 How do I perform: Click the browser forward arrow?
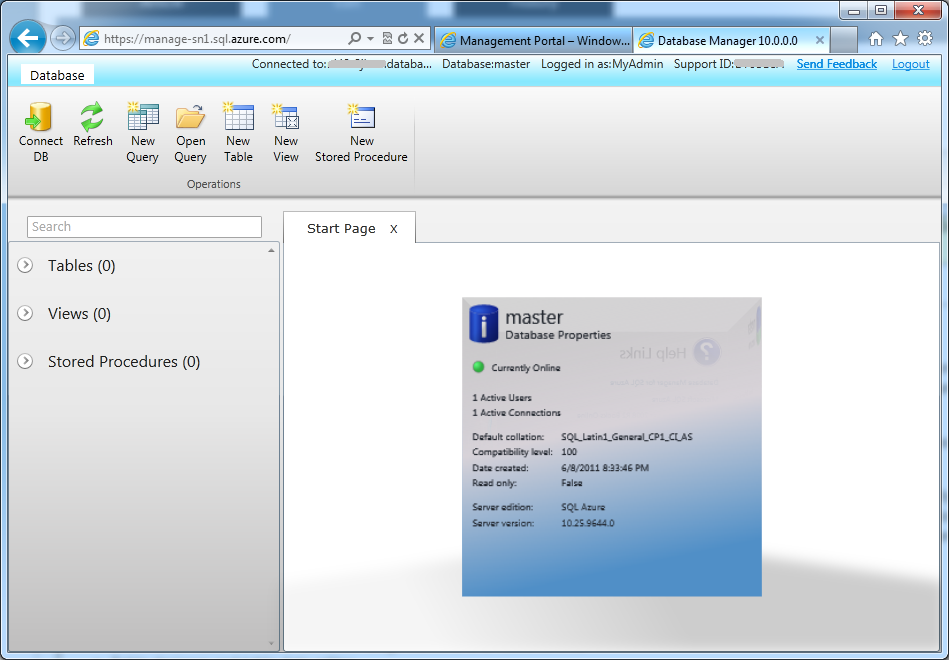[62, 39]
